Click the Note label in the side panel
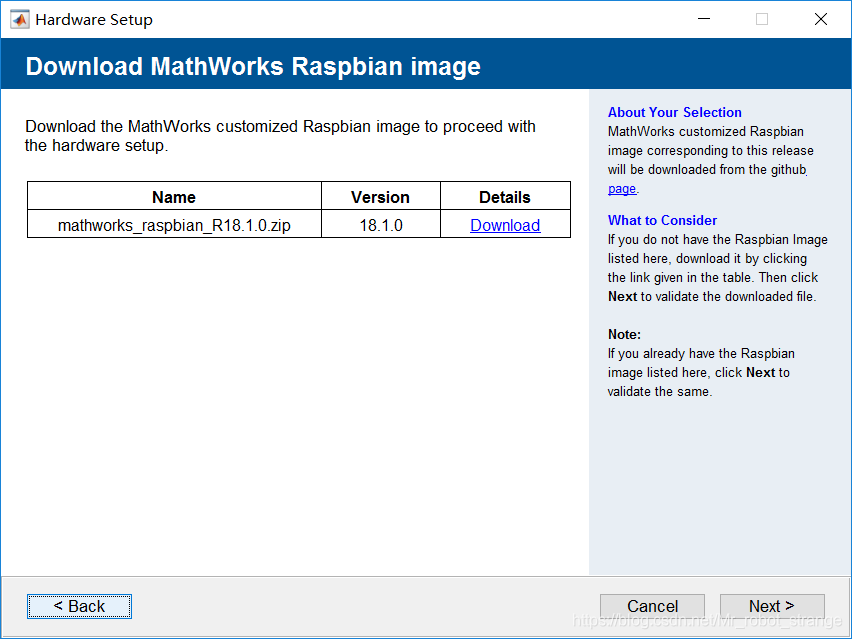This screenshot has height=639, width=852. coord(624,334)
